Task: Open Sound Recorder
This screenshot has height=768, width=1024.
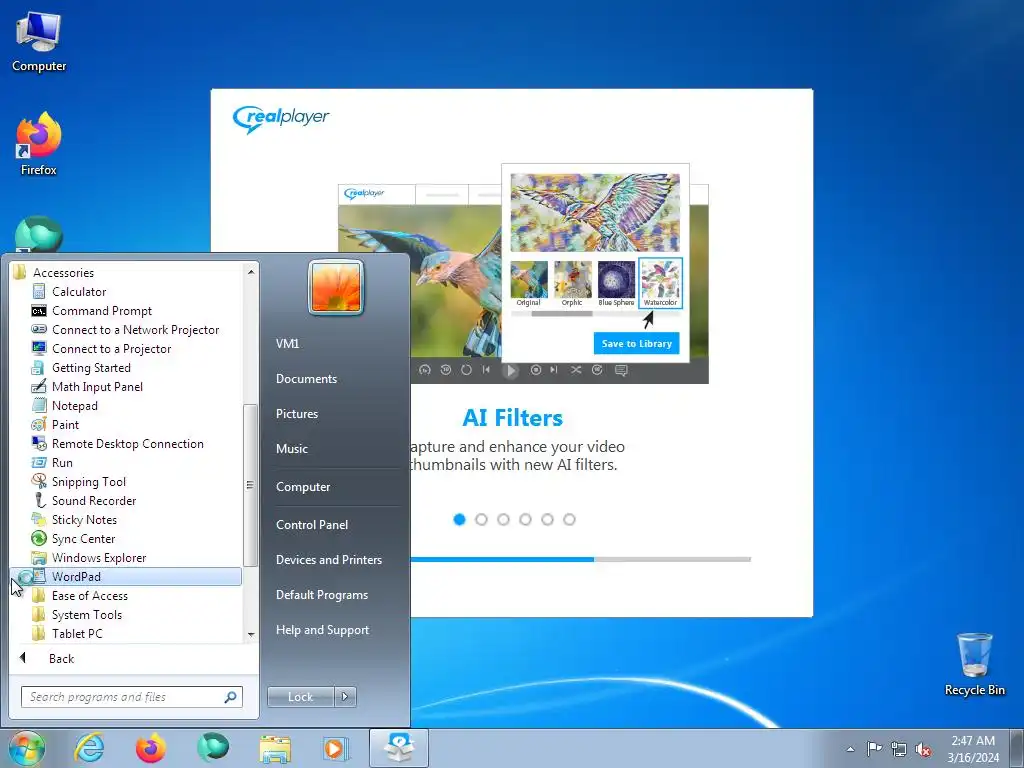Action: tap(93, 500)
